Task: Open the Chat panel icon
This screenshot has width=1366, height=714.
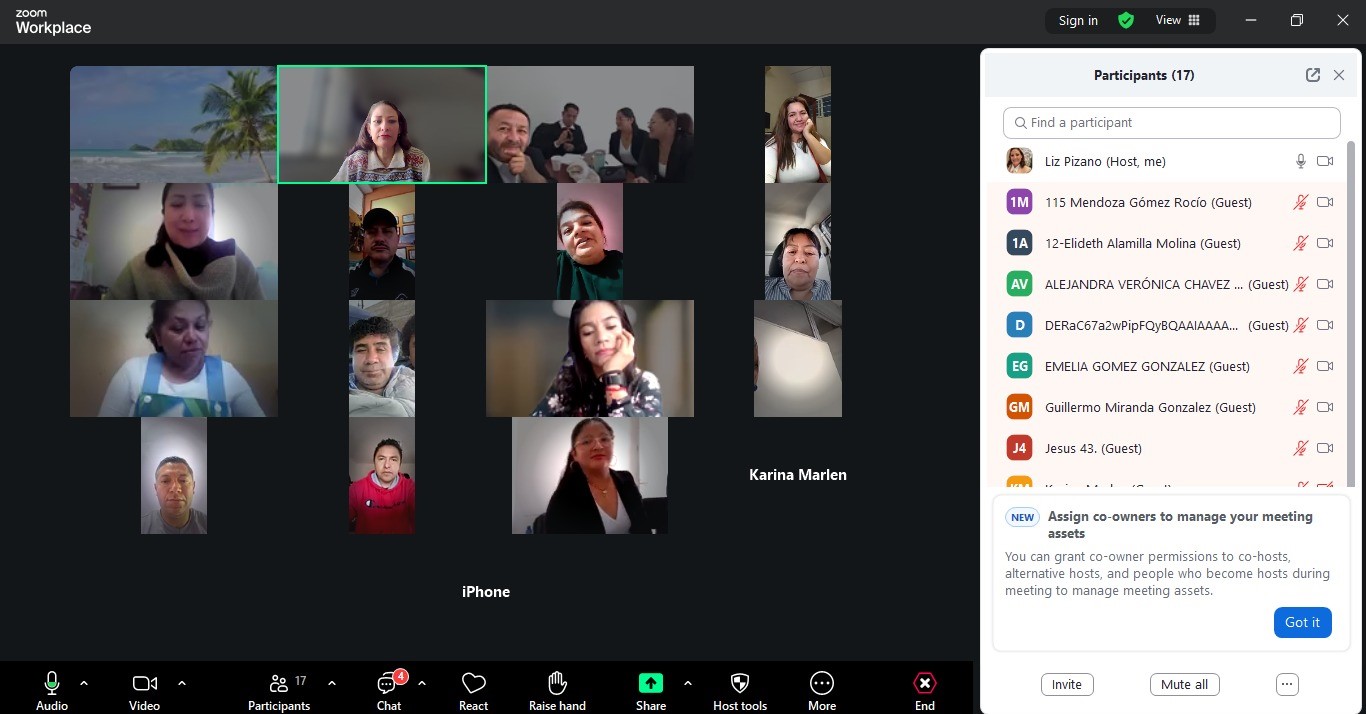Action: tap(388, 684)
